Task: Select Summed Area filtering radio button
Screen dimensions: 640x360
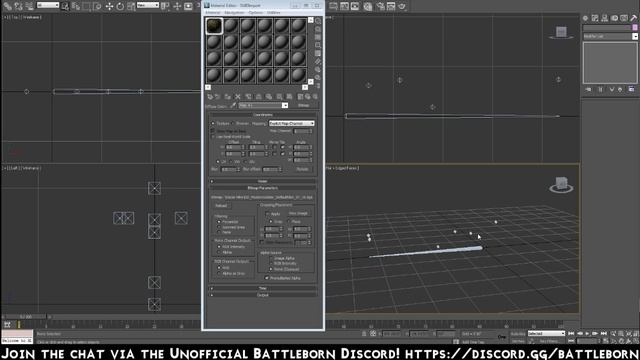Action: coord(219,227)
